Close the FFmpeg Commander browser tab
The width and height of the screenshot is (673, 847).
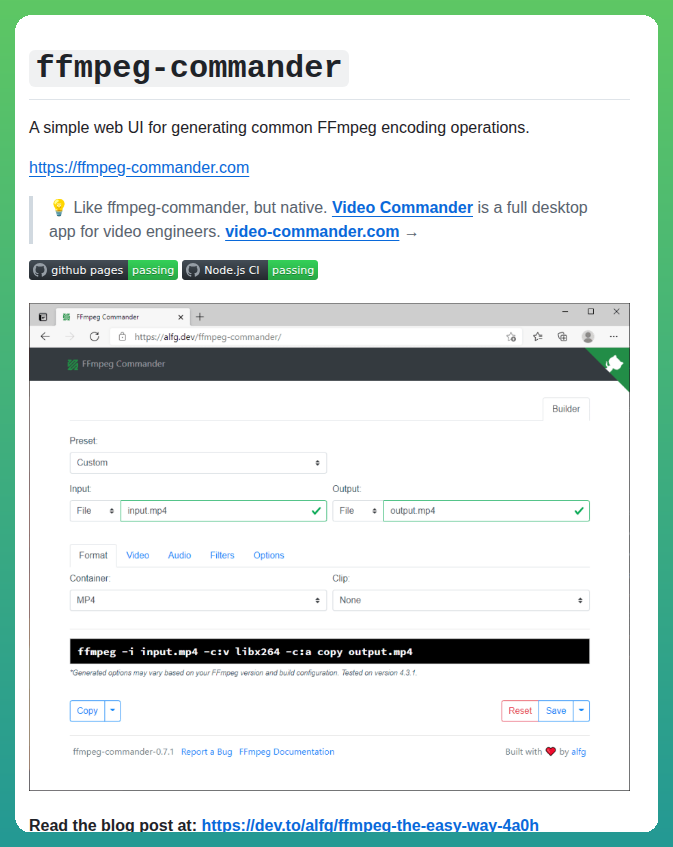tap(180, 317)
